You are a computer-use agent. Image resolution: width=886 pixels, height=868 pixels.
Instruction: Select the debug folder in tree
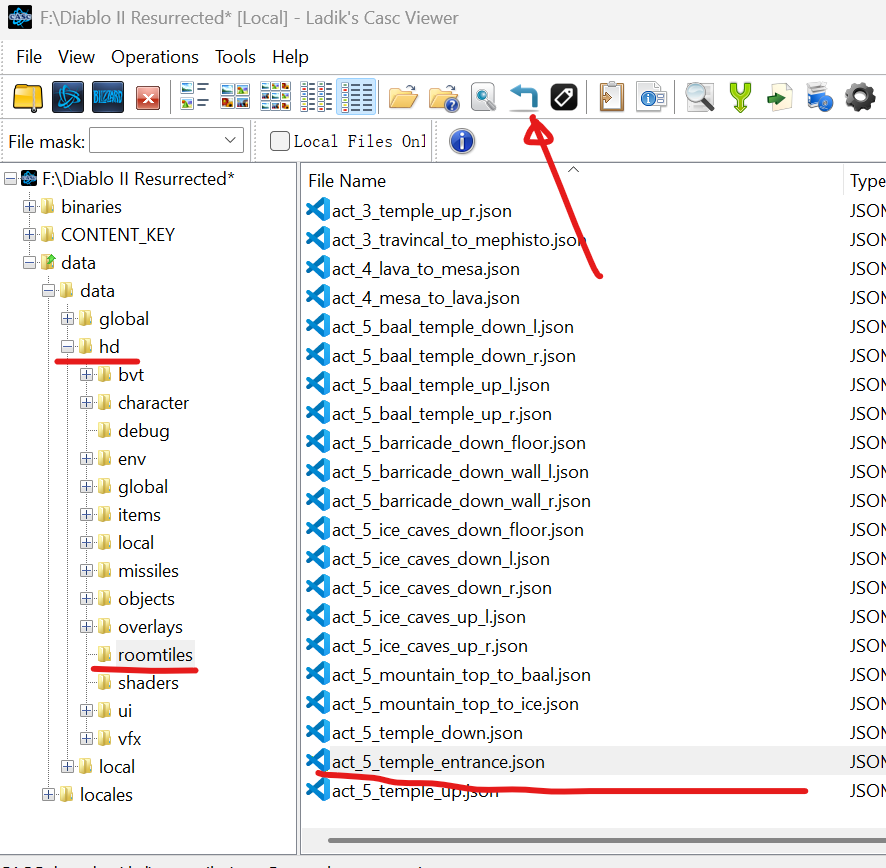point(144,431)
